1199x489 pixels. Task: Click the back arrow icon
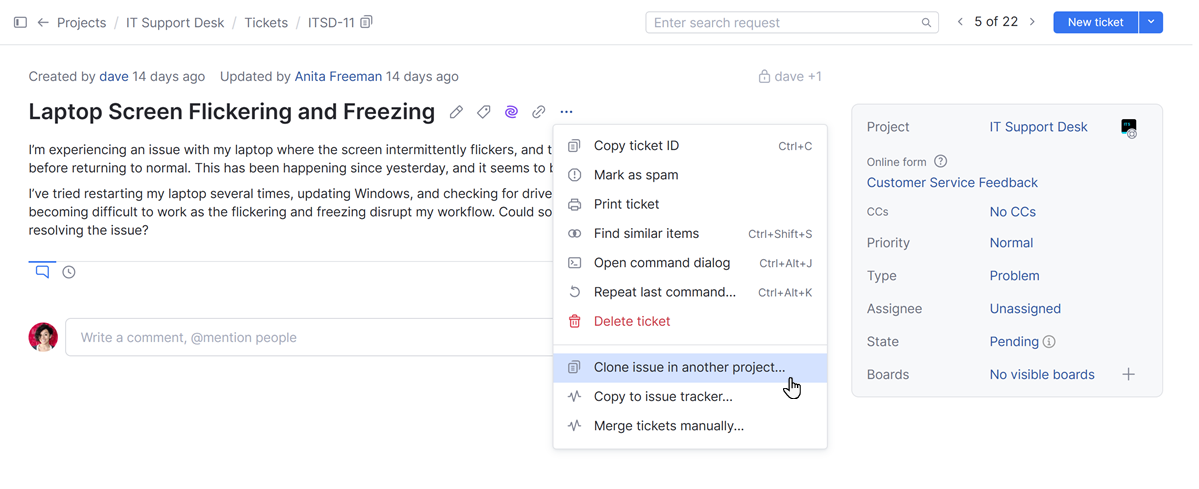coord(43,22)
